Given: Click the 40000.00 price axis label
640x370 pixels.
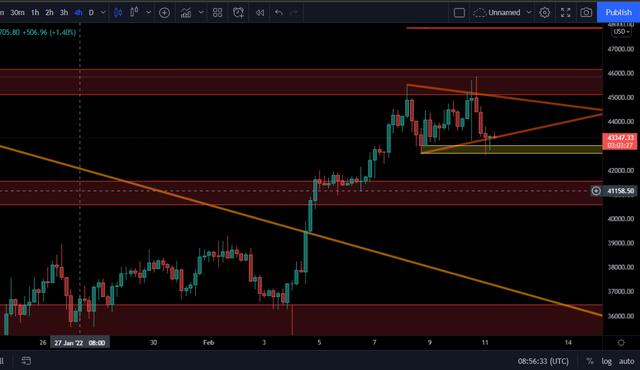Looking at the screenshot, I should pos(621,219).
